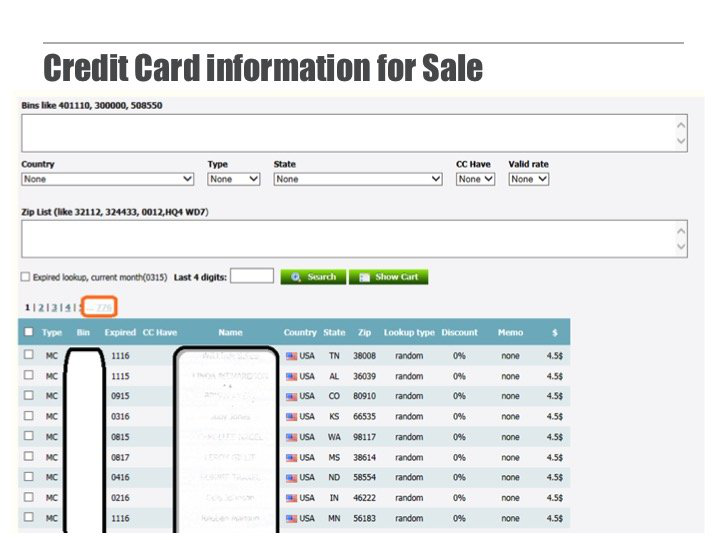Viewport: 720px width, 540px height.
Task: Go to results page 2
Action: [41, 308]
